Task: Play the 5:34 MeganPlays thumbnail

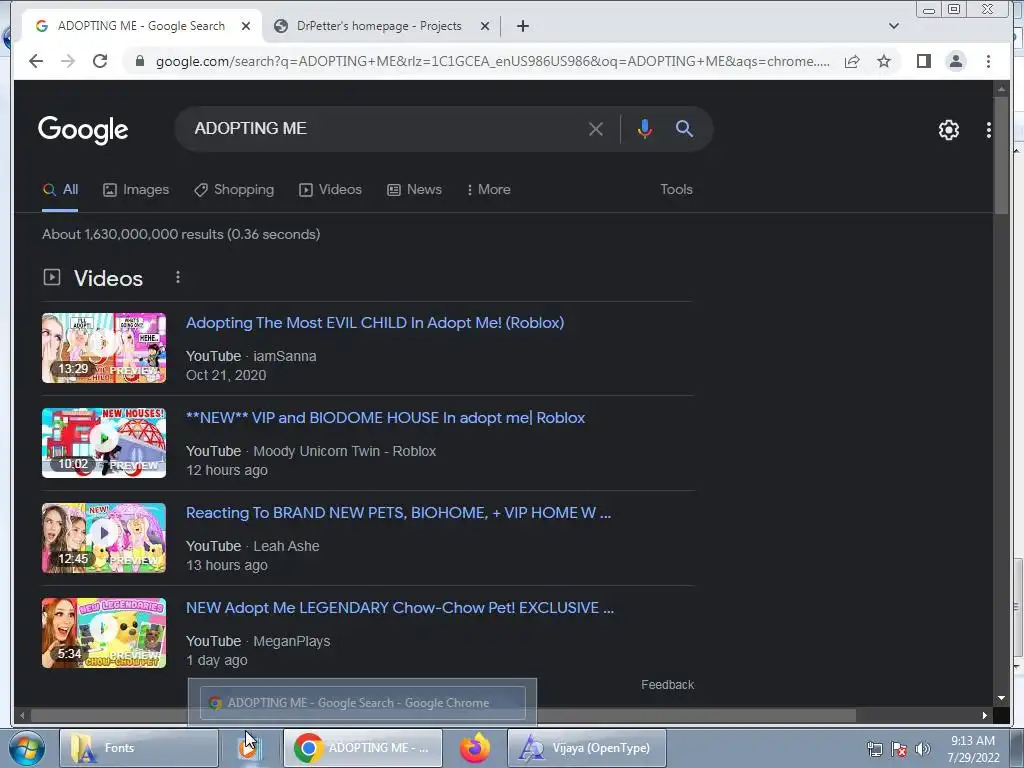Action: point(104,633)
